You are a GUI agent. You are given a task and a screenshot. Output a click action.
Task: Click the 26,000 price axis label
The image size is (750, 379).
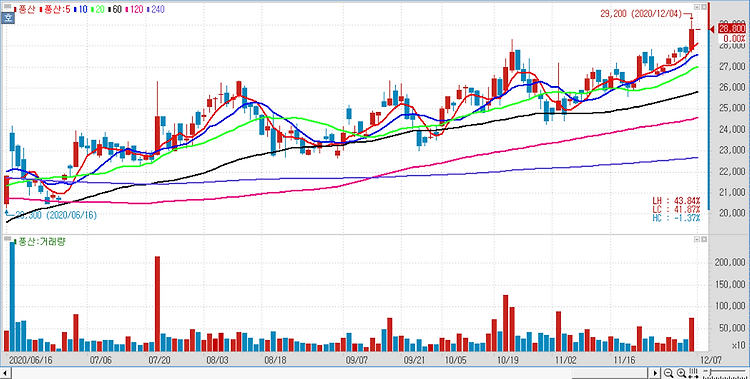(x=732, y=88)
